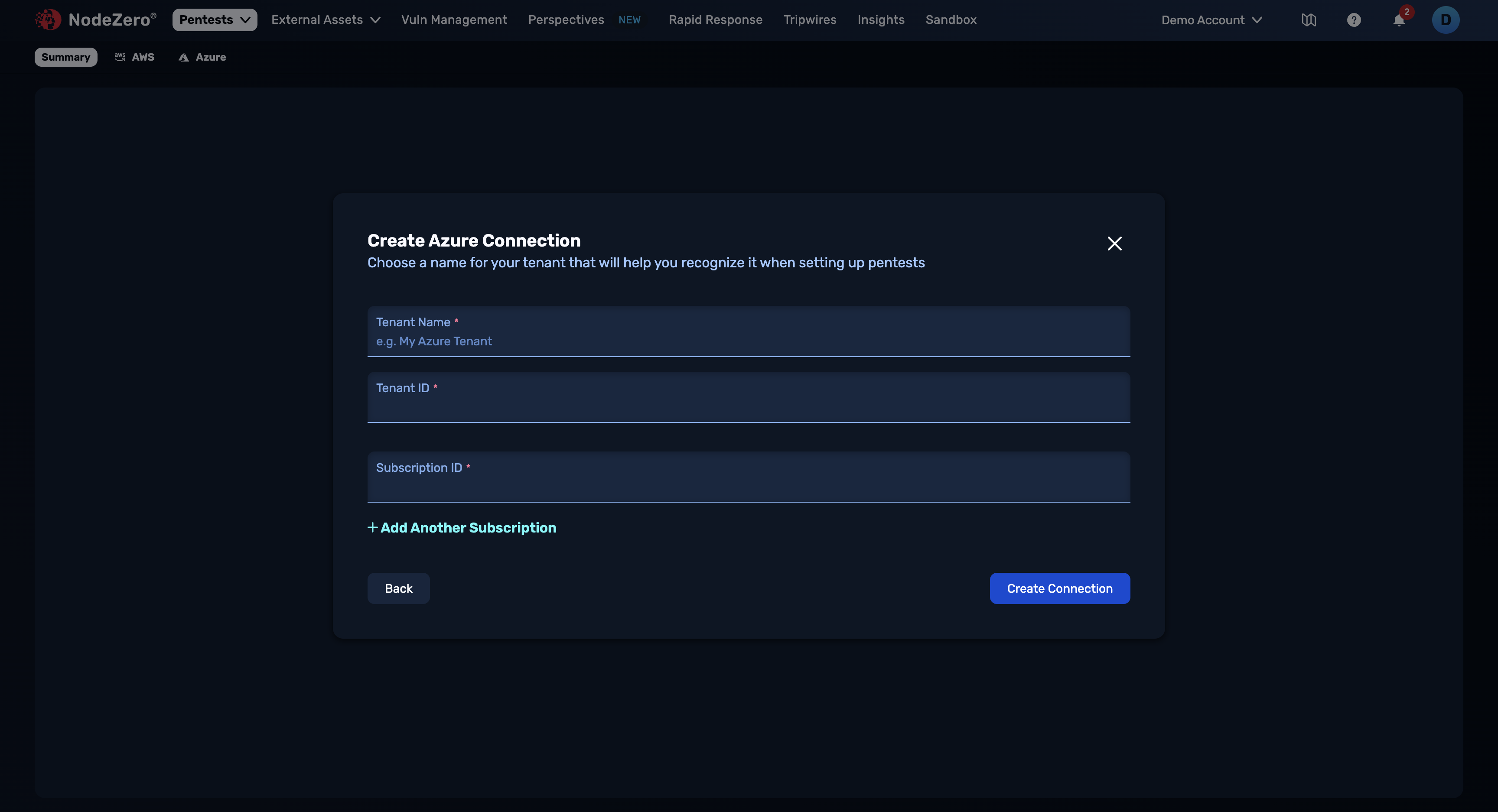Open notifications via the bell icon
Screen dimensions: 1498x812
[1399, 20]
